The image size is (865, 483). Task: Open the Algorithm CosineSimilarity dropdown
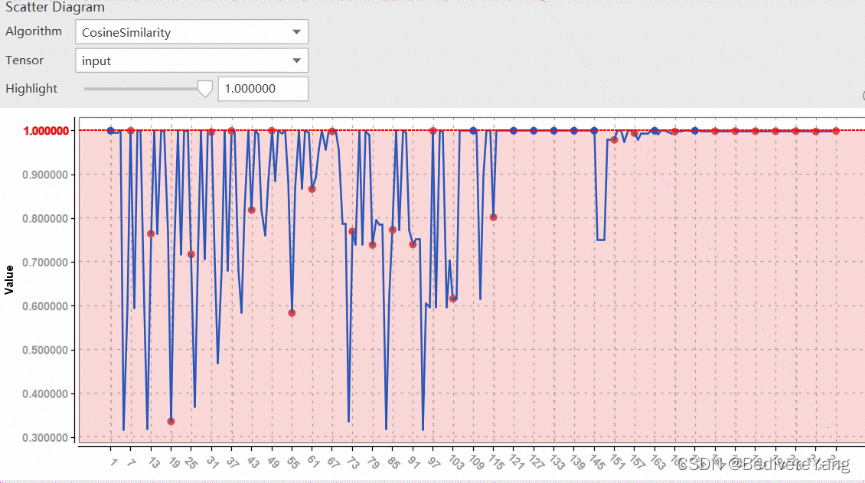191,32
